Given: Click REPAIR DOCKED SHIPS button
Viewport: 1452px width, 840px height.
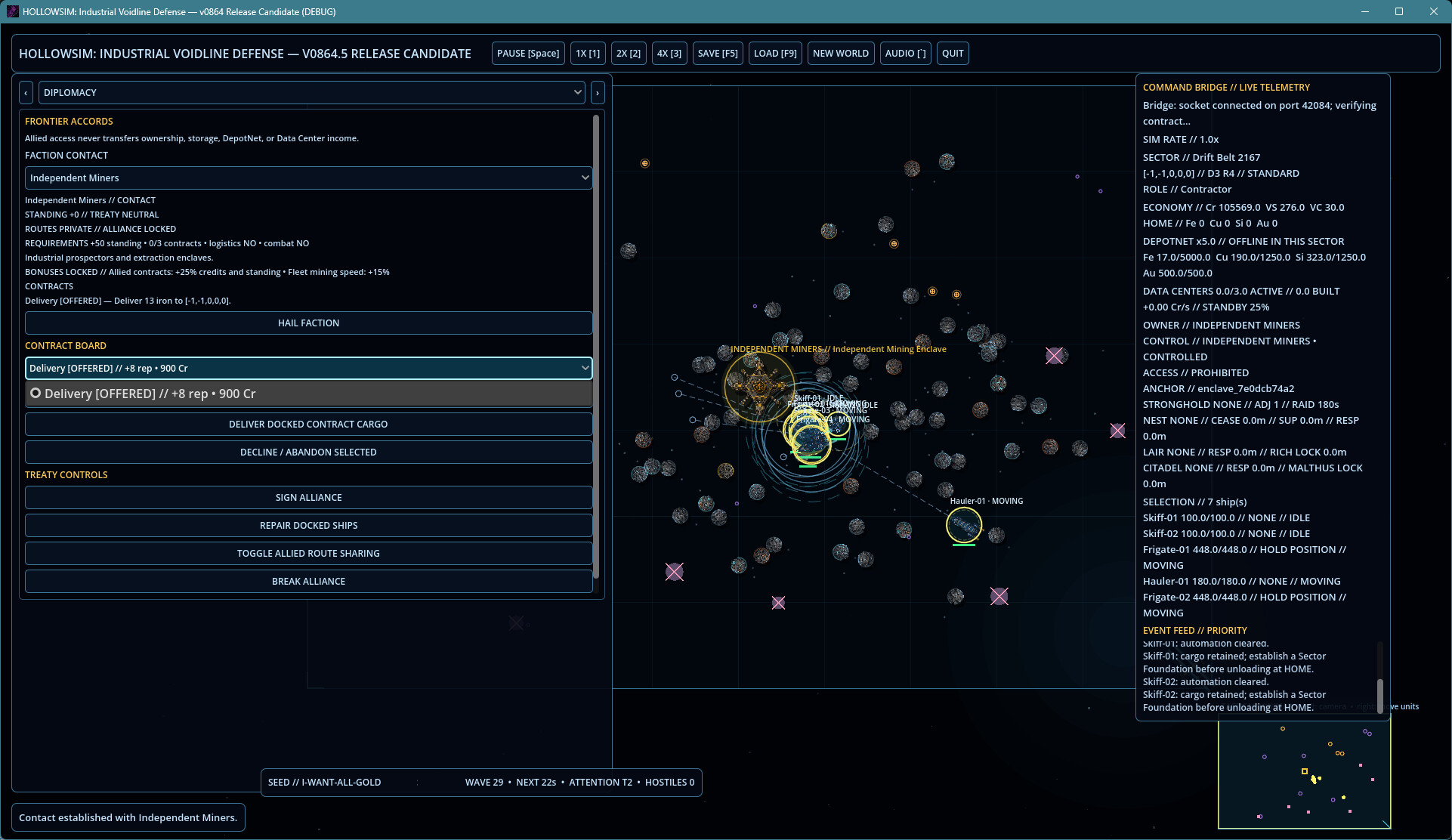Looking at the screenshot, I should tap(308, 526).
